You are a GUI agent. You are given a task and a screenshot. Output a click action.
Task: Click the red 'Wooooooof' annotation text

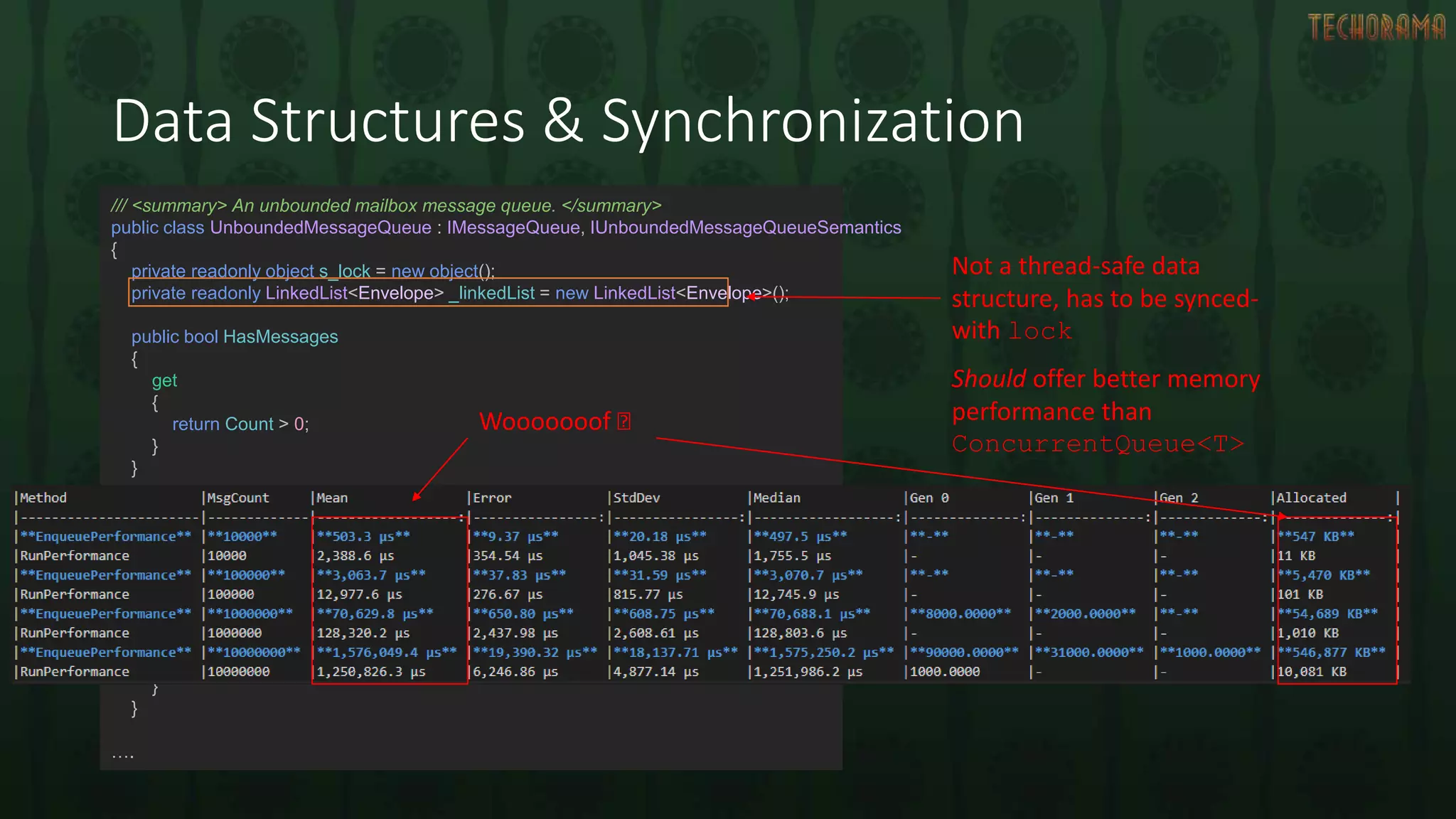pyautogui.click(x=555, y=422)
